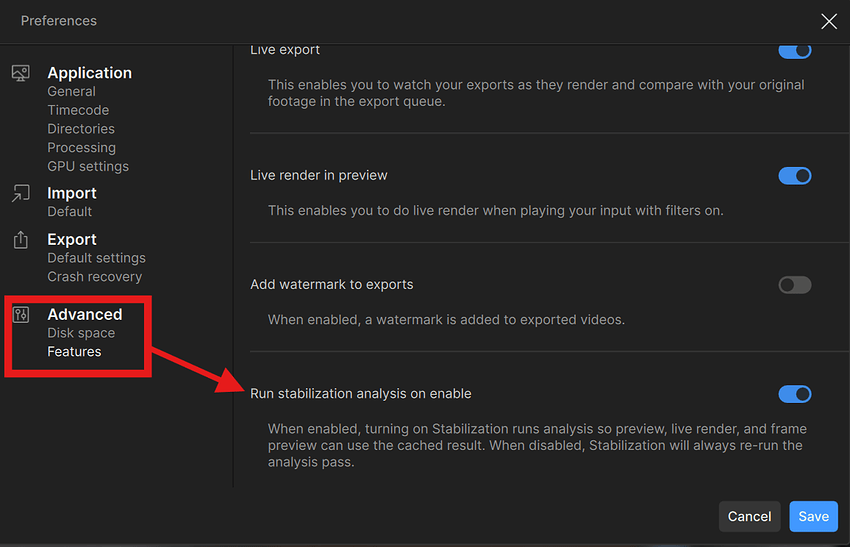Click the Import section heading

point(72,193)
